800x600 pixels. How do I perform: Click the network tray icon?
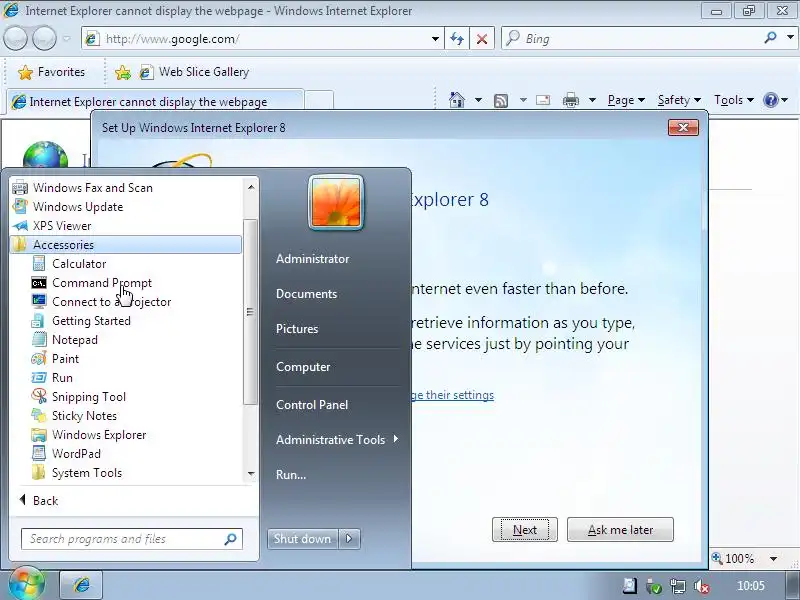pyautogui.click(x=678, y=586)
